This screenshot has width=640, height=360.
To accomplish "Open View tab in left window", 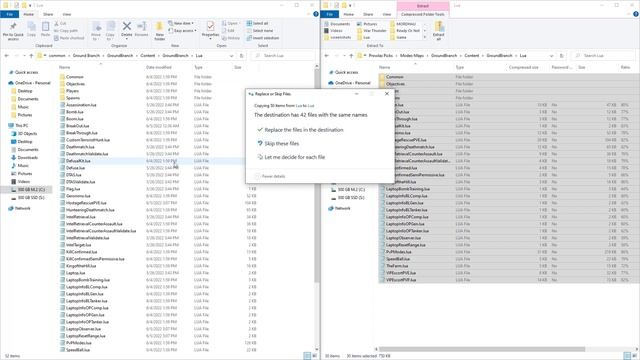I will 67,14.
